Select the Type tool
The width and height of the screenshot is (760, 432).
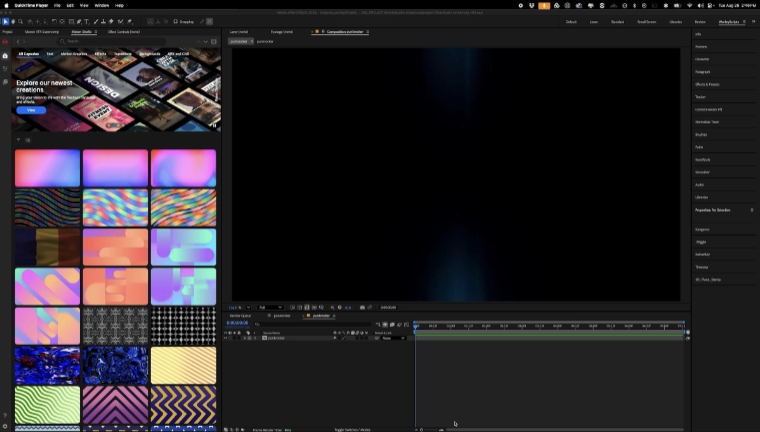tap(87, 21)
